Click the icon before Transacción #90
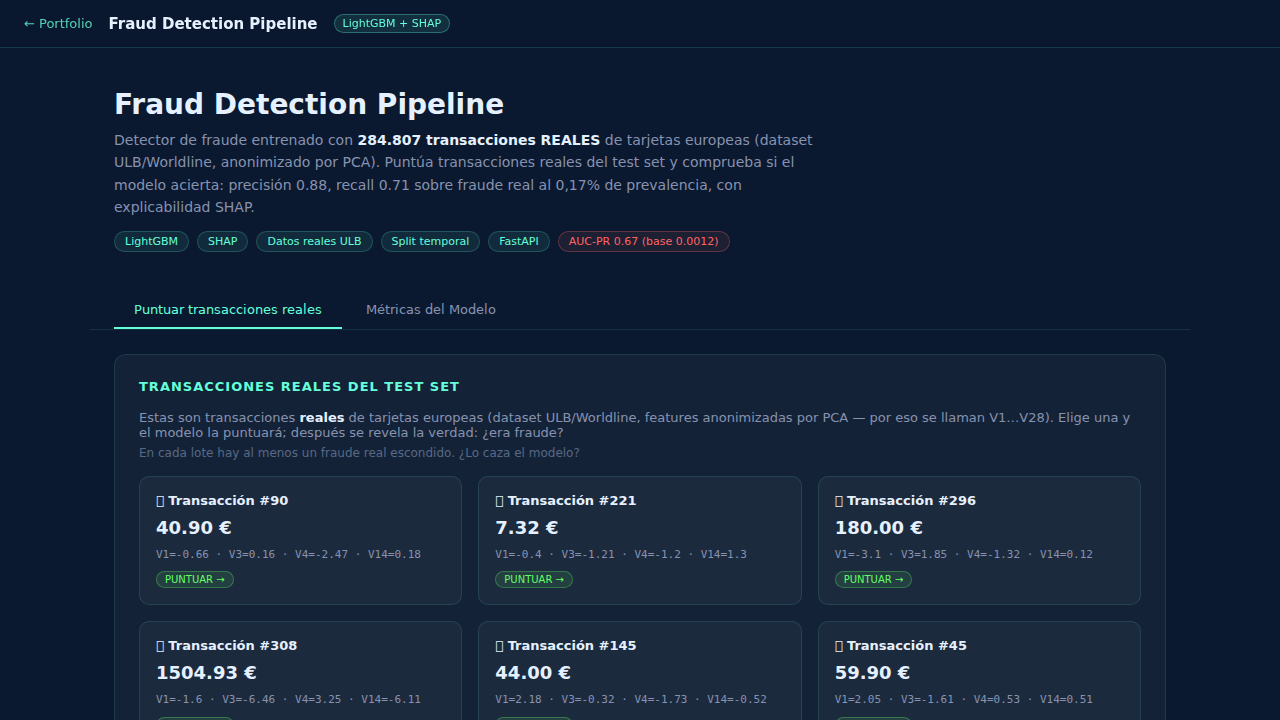The height and width of the screenshot is (720, 1280). [x=160, y=501]
